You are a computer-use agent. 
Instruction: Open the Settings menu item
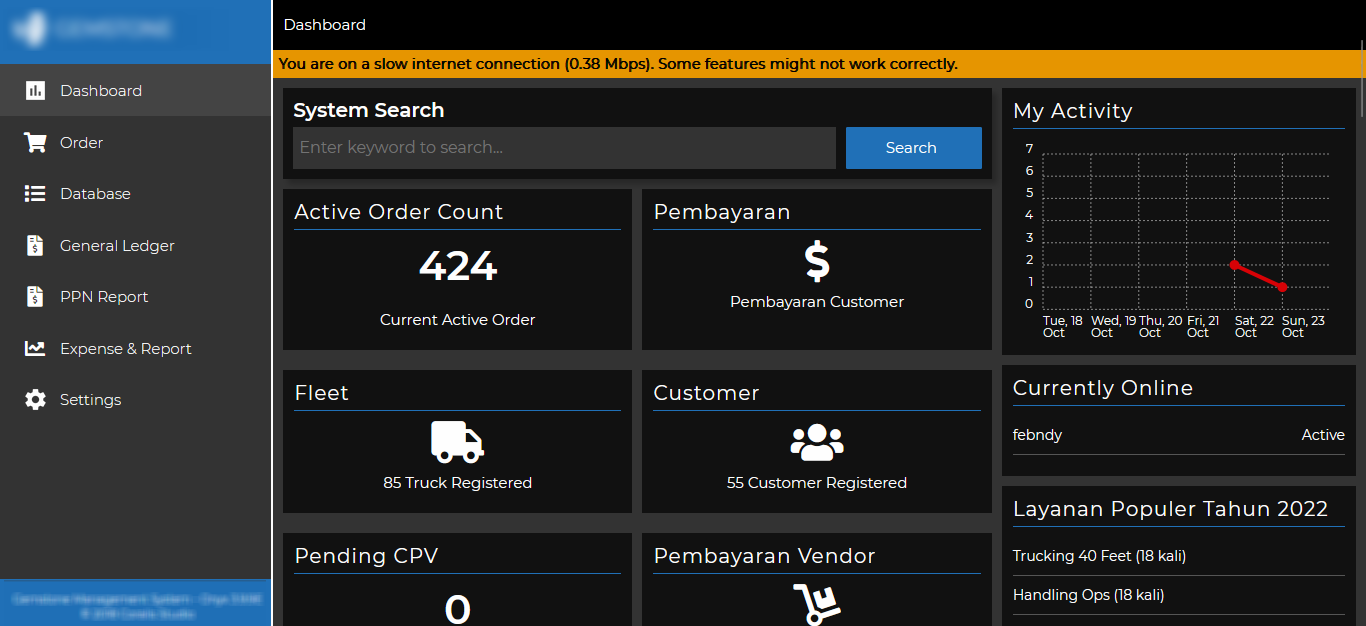coord(135,400)
